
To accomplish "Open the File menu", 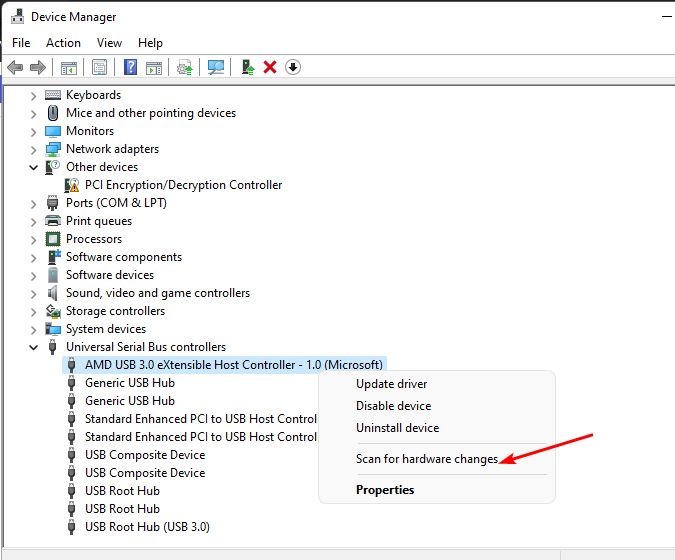I will tap(21, 43).
